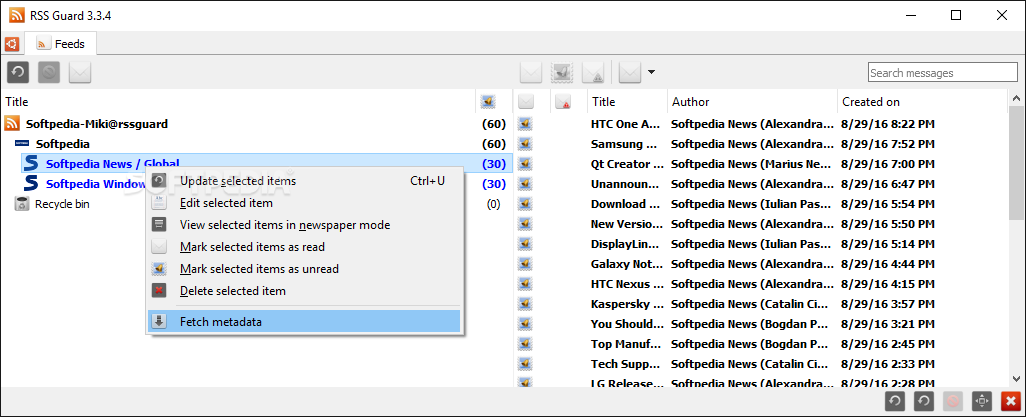Click the first plain envelope in messages toolbar
This screenshot has height=417, width=1026.
(531, 72)
